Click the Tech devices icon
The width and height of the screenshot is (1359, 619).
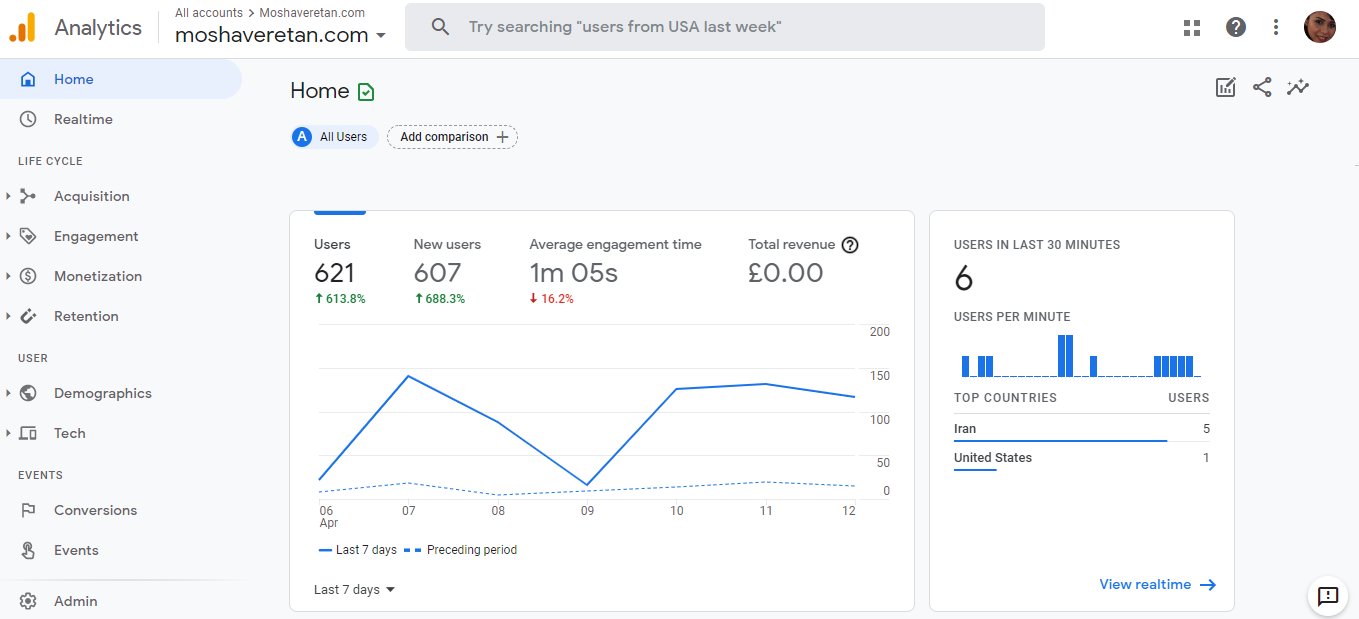point(28,433)
